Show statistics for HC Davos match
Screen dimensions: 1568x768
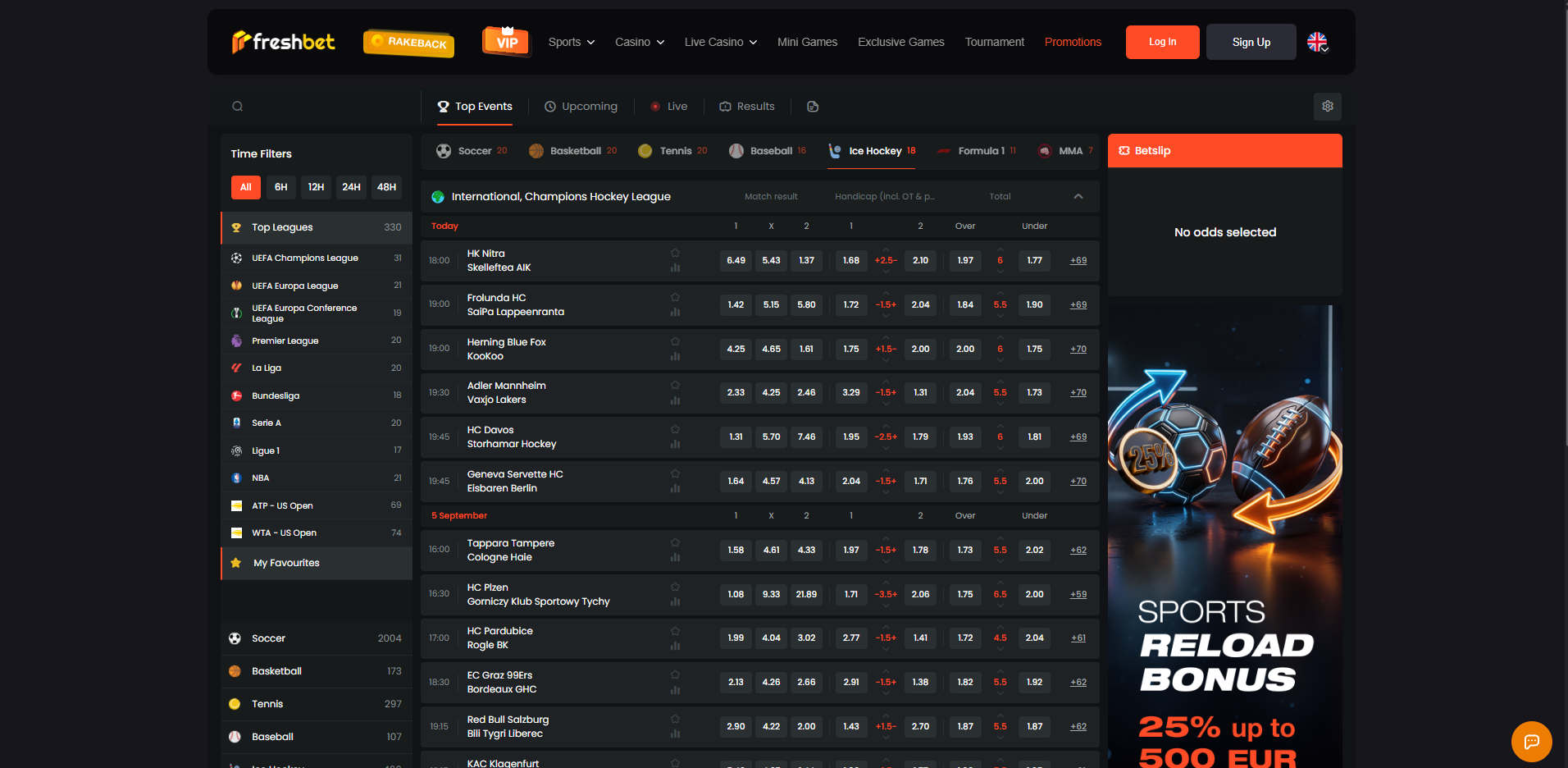(675, 445)
